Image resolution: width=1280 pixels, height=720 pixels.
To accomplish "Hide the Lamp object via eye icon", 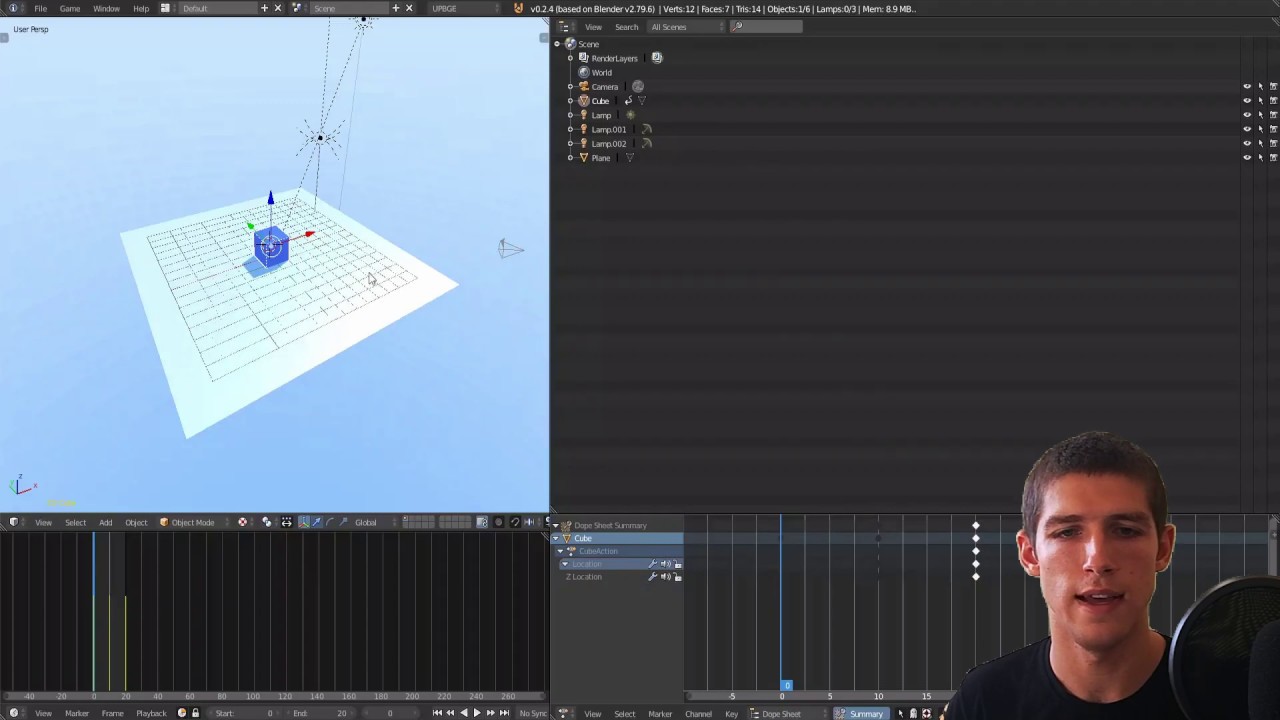I will tap(1247, 115).
